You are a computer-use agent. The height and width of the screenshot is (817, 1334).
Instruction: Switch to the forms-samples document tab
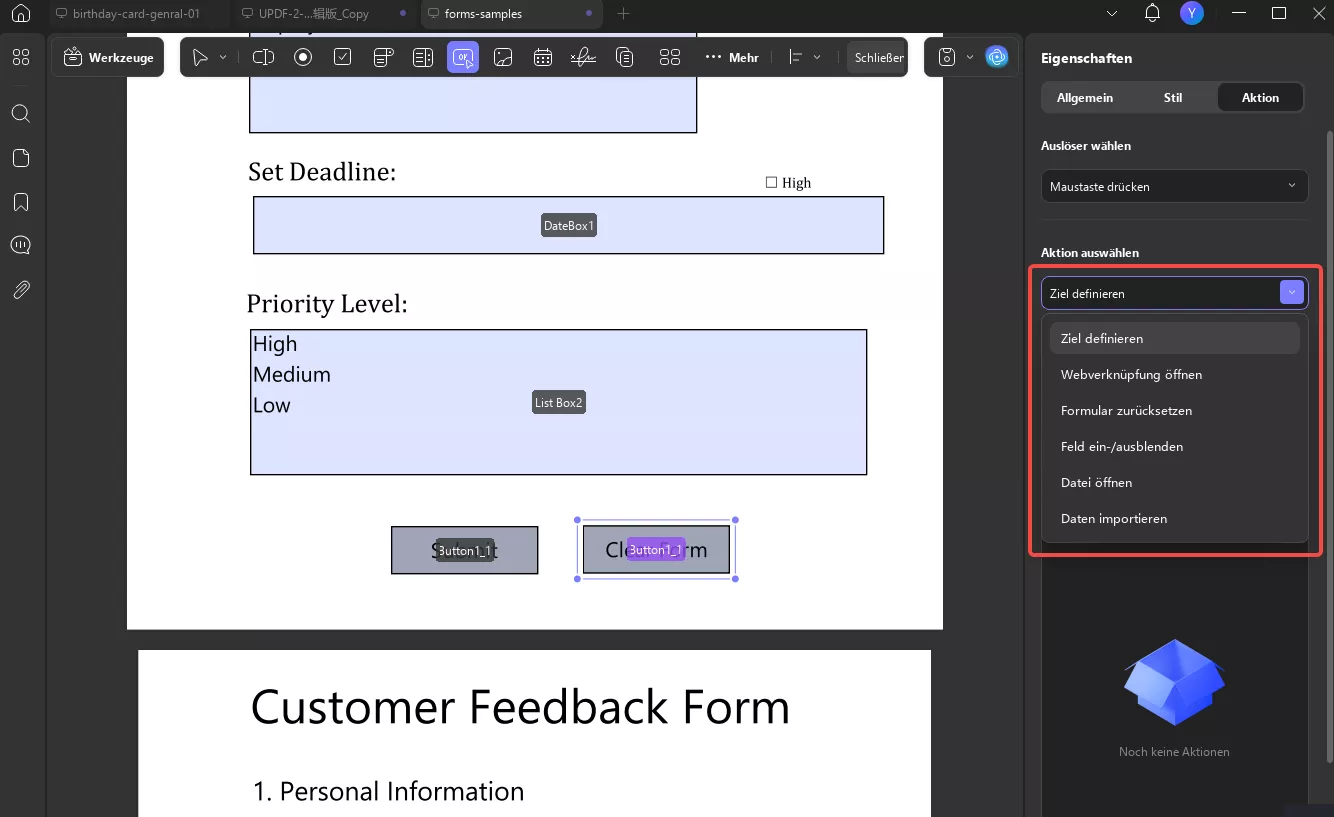[x=510, y=14]
